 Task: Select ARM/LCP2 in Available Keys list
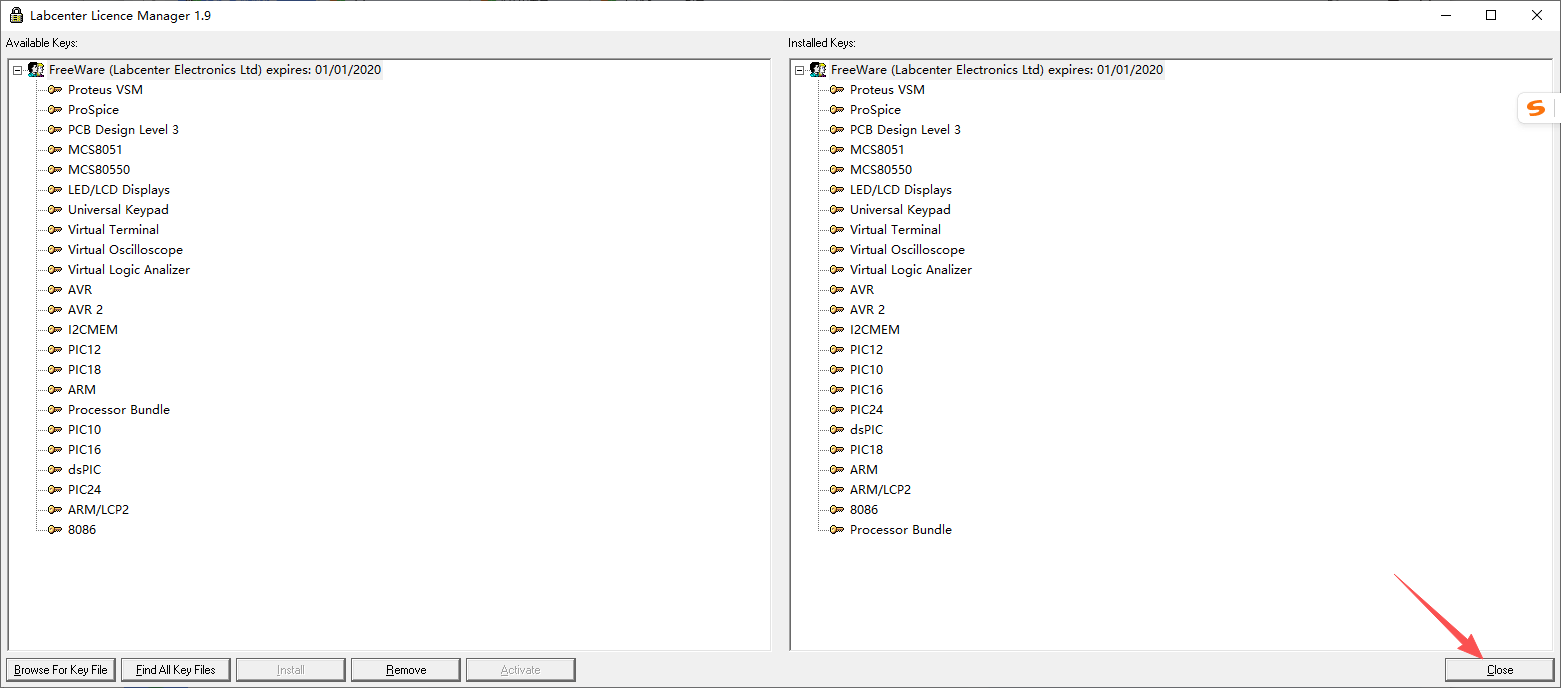click(98, 510)
